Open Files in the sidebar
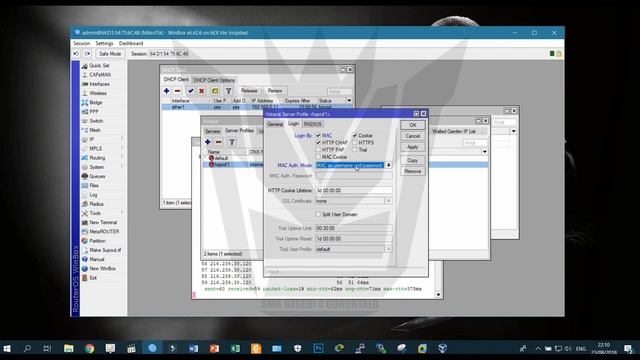 tap(94, 185)
